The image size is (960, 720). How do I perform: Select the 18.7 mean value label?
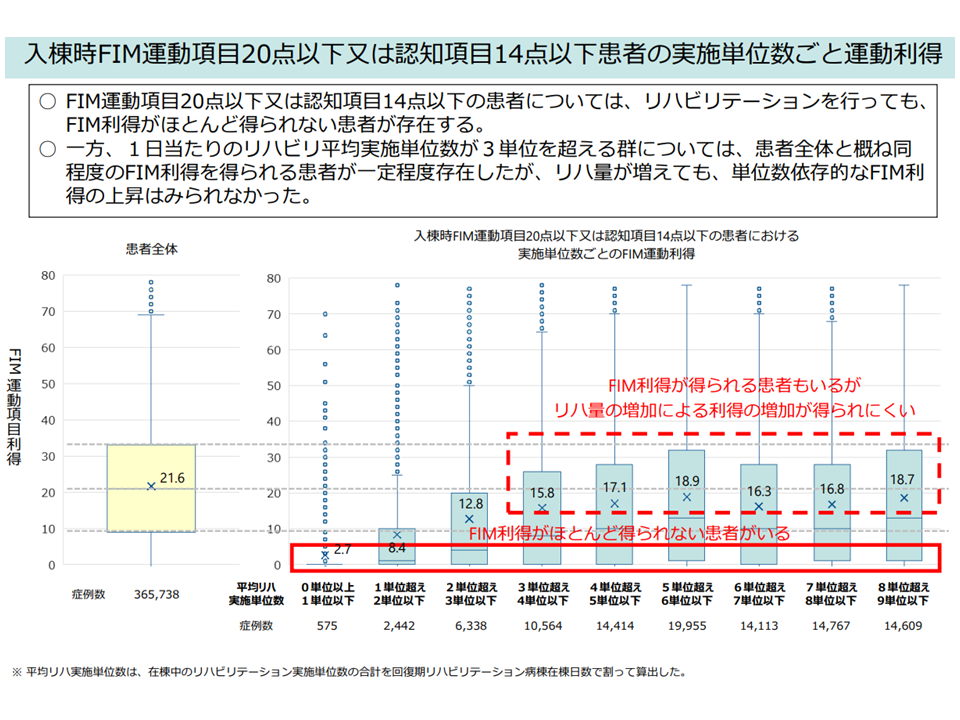904,481
